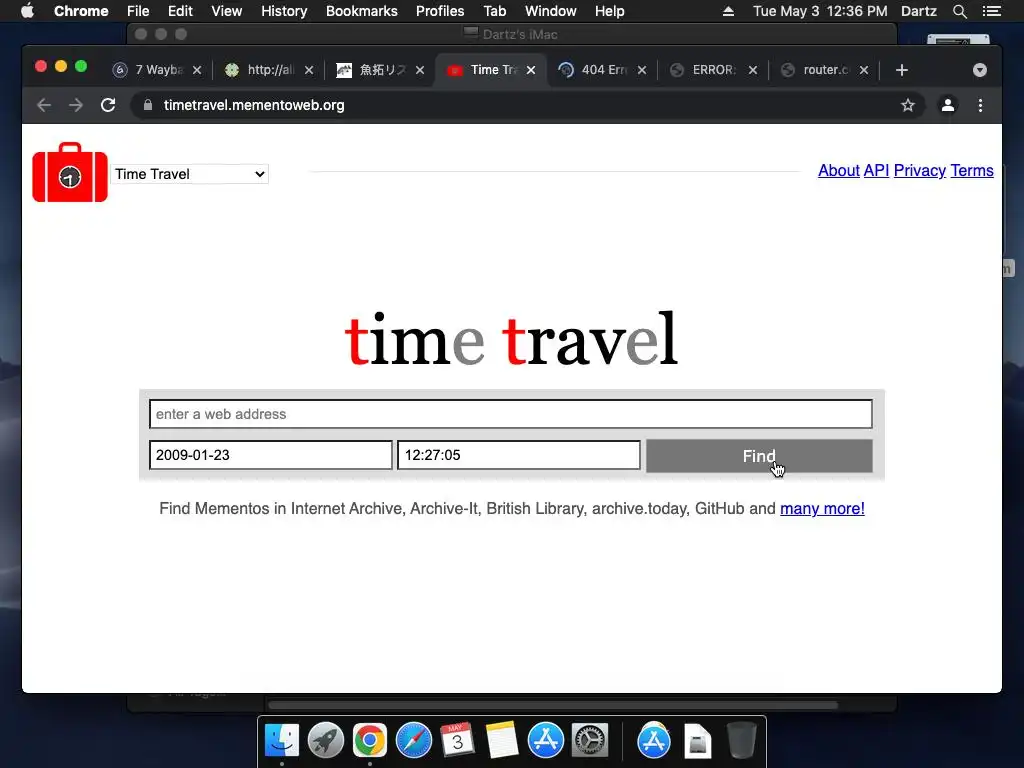The image size is (1024, 768).
Task: Click the time field showing 12:27:05
Action: [519, 455]
